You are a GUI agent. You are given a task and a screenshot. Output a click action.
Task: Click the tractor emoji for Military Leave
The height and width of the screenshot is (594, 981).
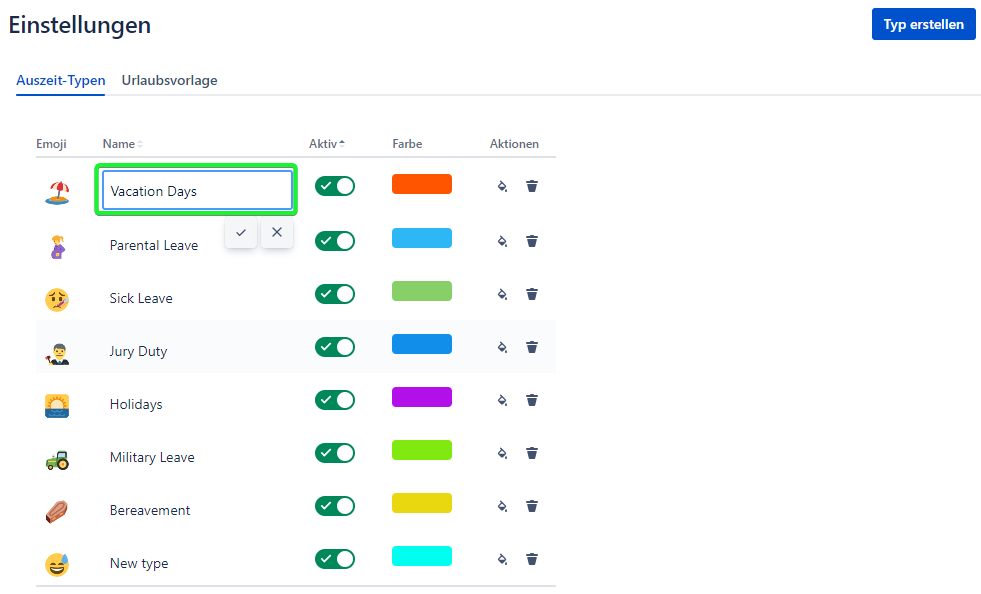tap(57, 458)
